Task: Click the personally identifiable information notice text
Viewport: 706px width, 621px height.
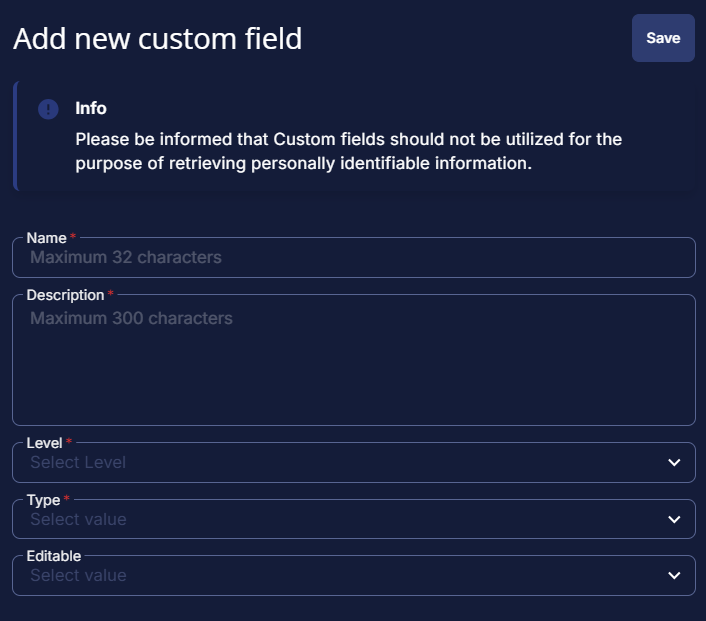Action: coord(348,151)
